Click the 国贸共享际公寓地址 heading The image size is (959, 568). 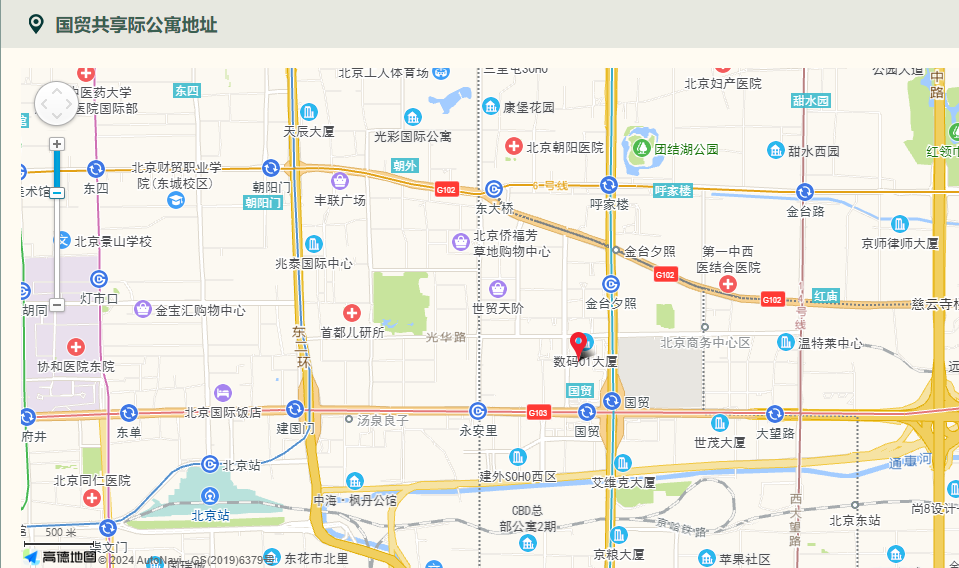pos(136,25)
